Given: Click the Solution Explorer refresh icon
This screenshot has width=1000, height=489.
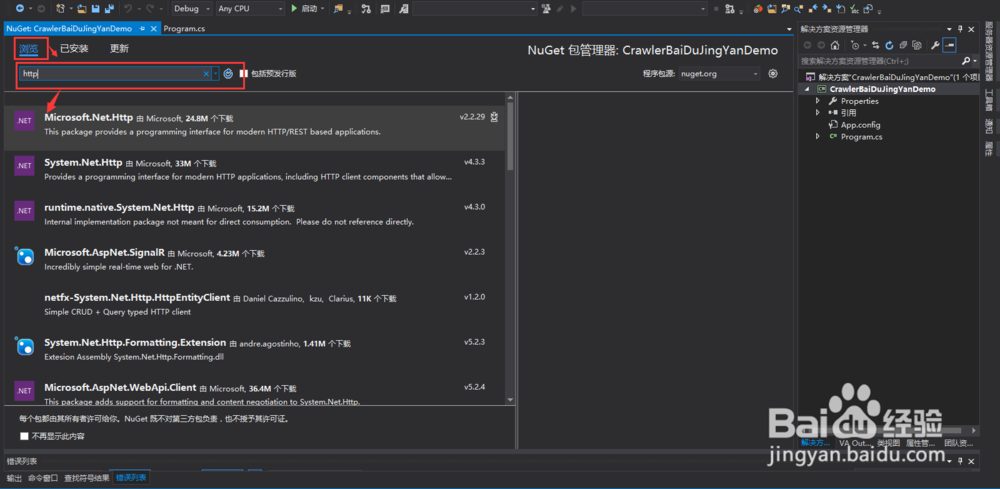Looking at the screenshot, I should pyautogui.click(x=889, y=45).
